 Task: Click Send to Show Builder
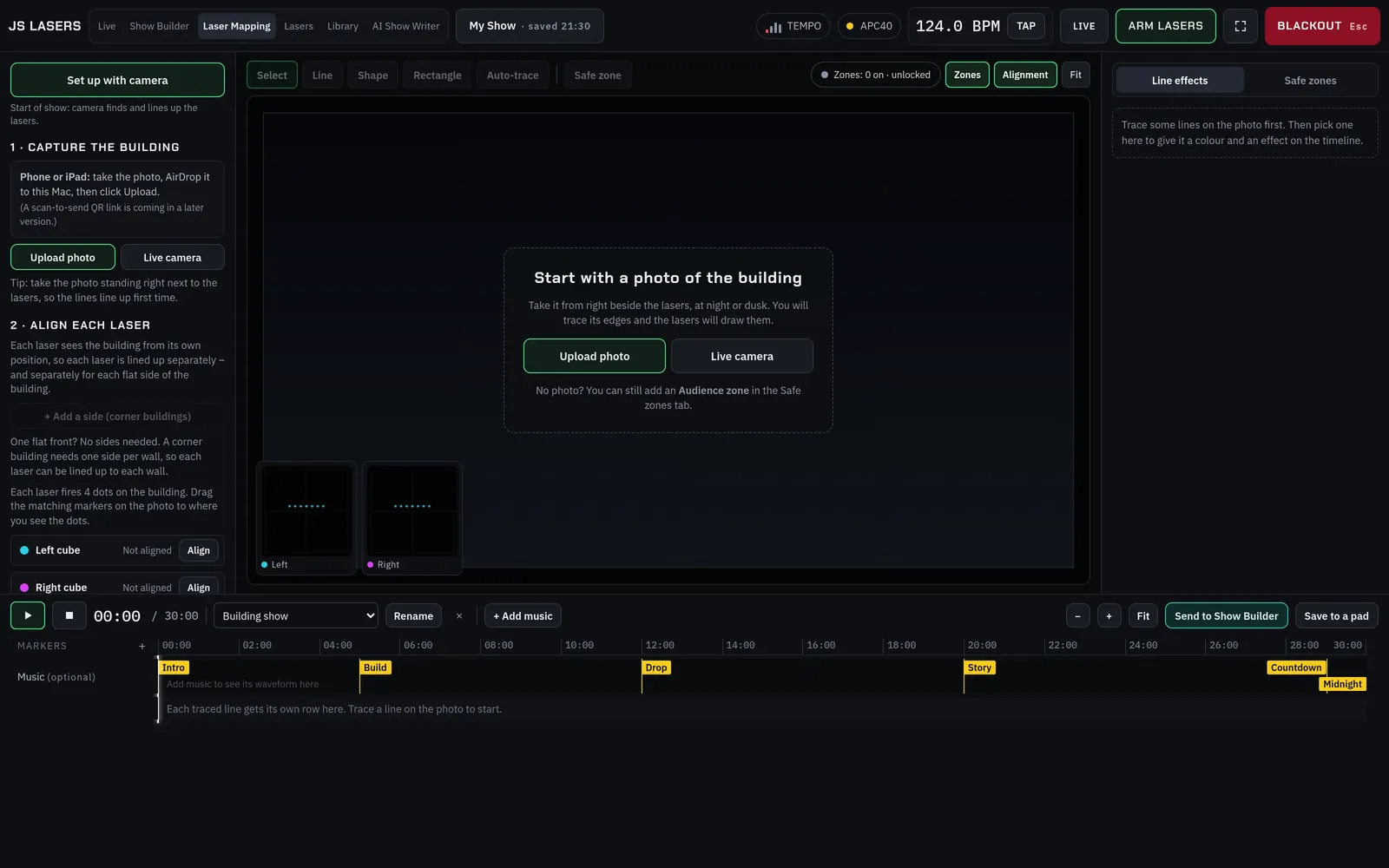1227,616
